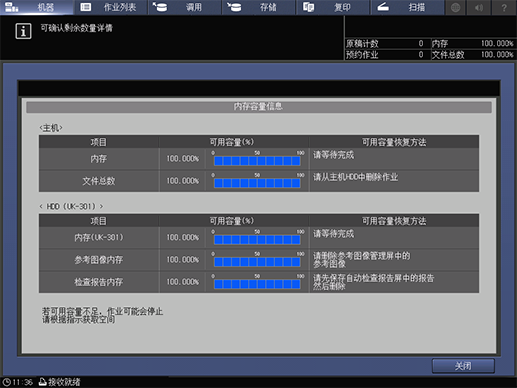
Task: Switch to the 存储 tab
Action: click(x=259, y=7)
